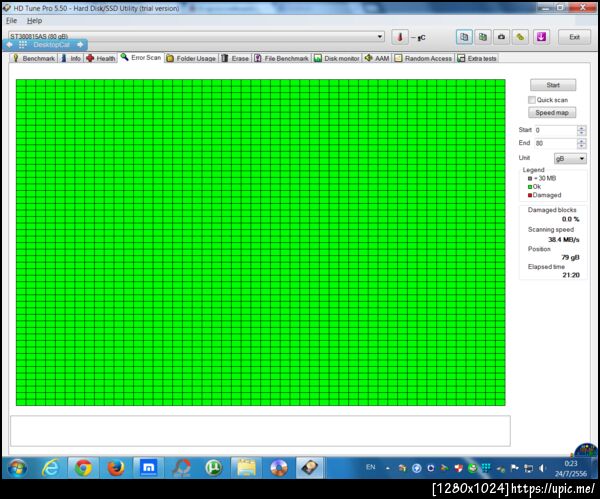Click the red Damaged legend swatch
The height and width of the screenshot is (499, 600).
point(530,195)
